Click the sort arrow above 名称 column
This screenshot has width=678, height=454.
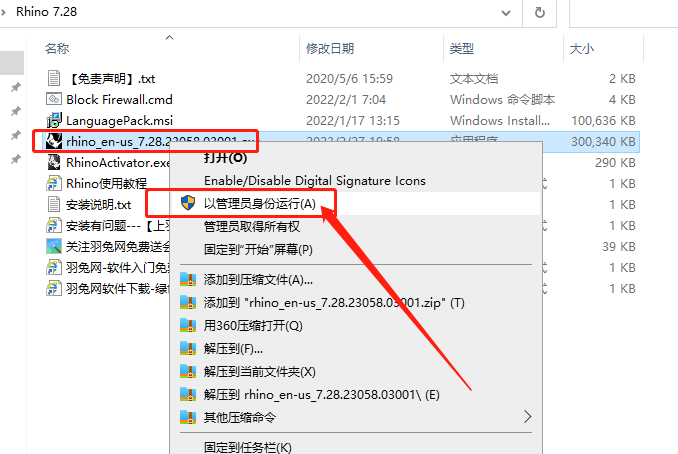170,38
